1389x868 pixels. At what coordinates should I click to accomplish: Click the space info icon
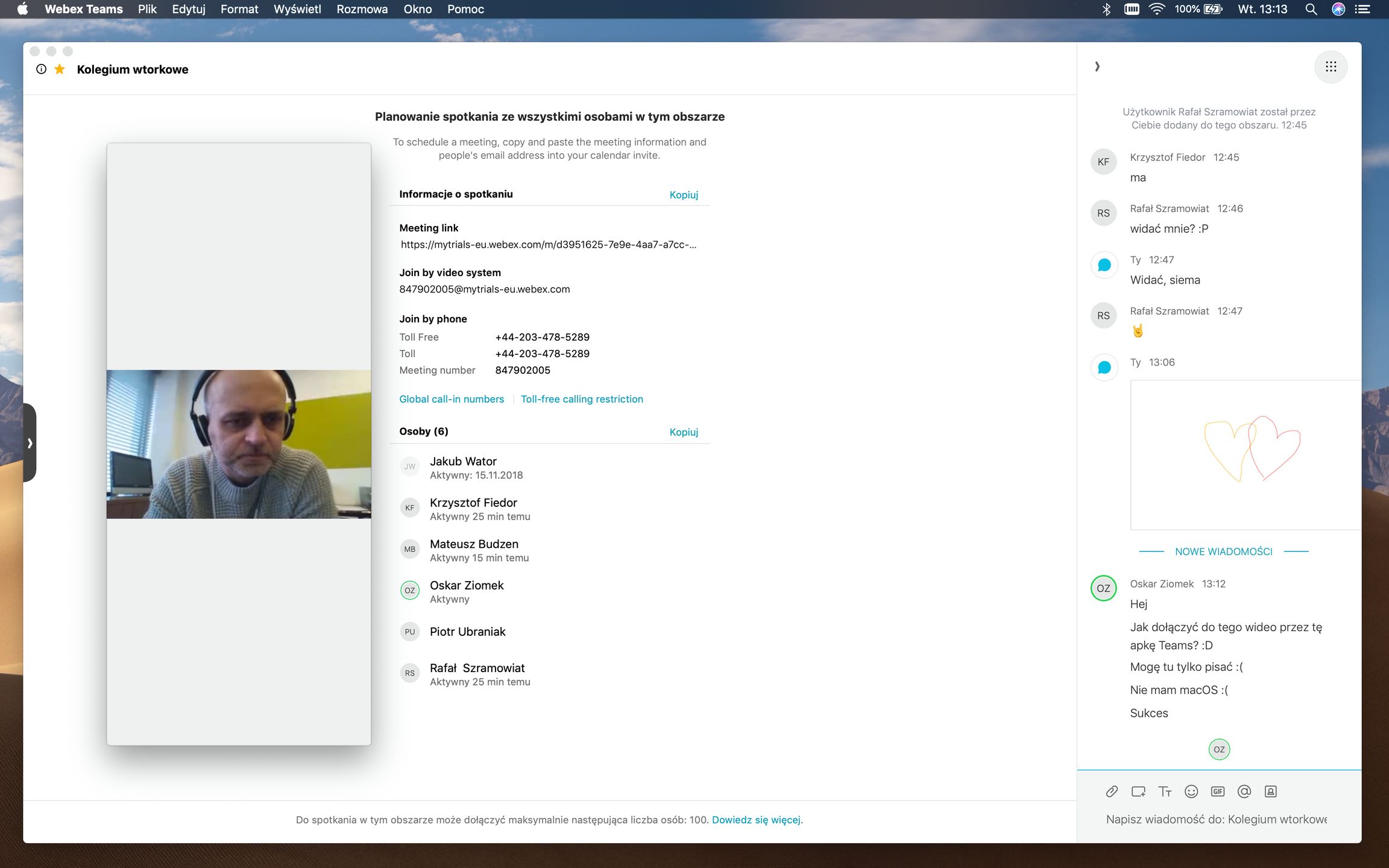(x=41, y=69)
